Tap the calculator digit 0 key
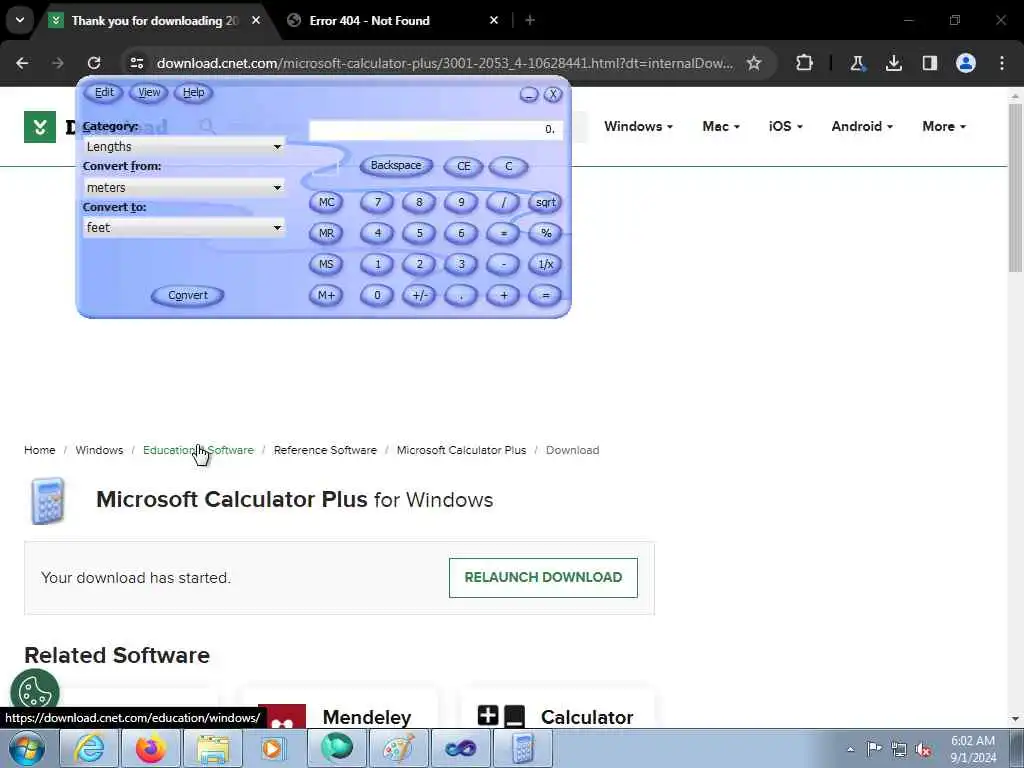Viewport: 1024px width, 768px height. (377, 295)
